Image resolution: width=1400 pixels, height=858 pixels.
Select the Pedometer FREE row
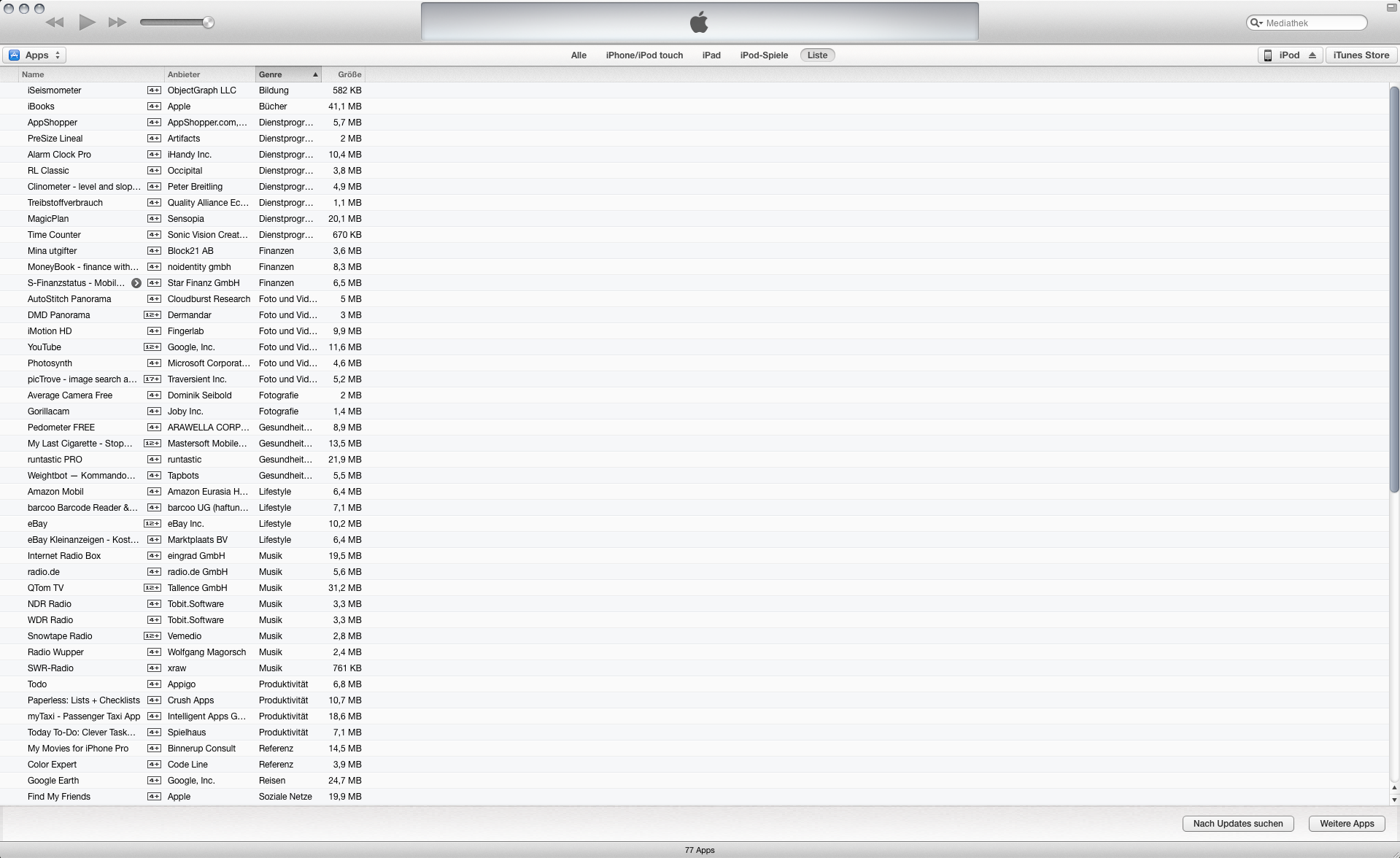pyautogui.click(x=694, y=428)
